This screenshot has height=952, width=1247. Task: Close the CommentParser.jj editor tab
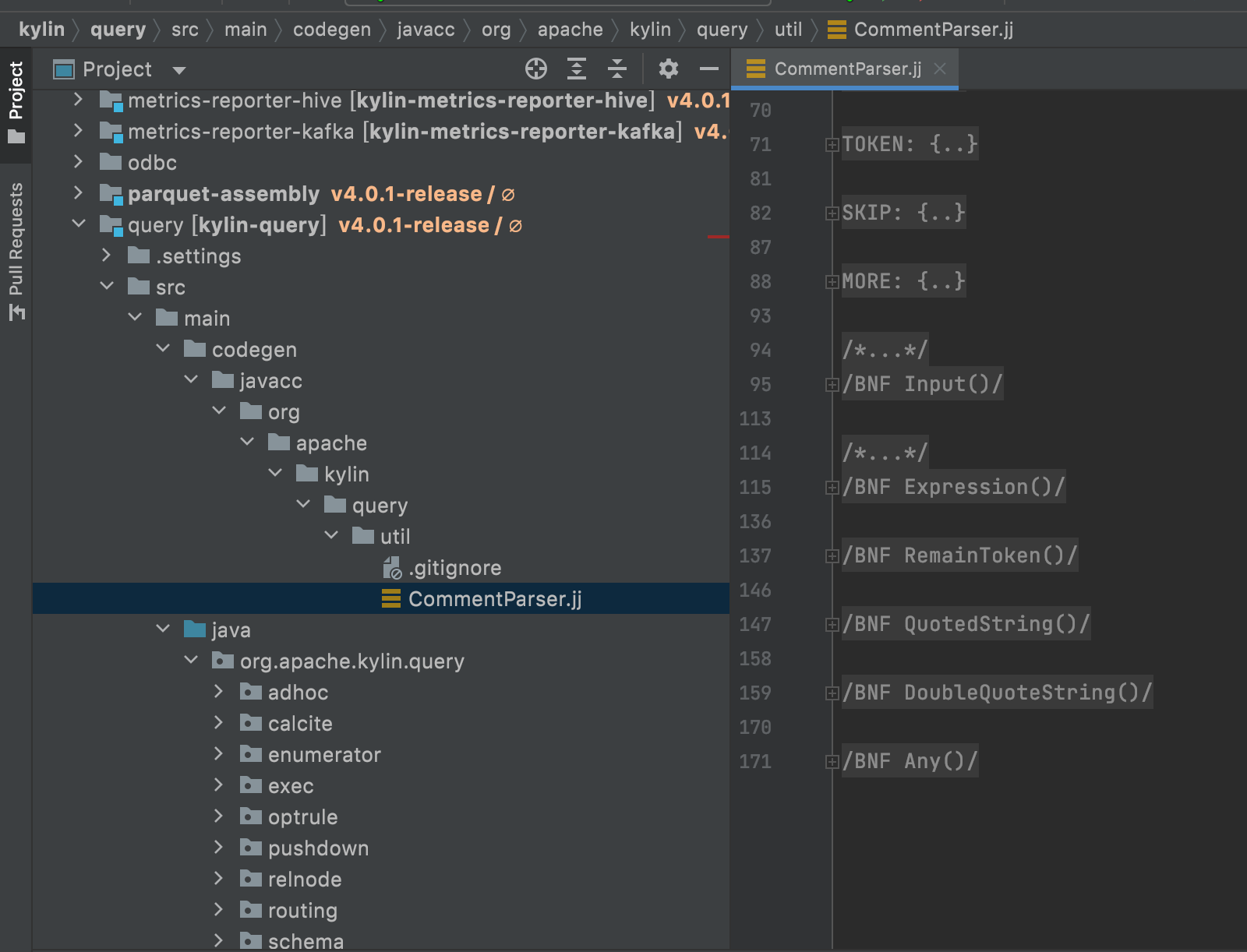(940, 69)
